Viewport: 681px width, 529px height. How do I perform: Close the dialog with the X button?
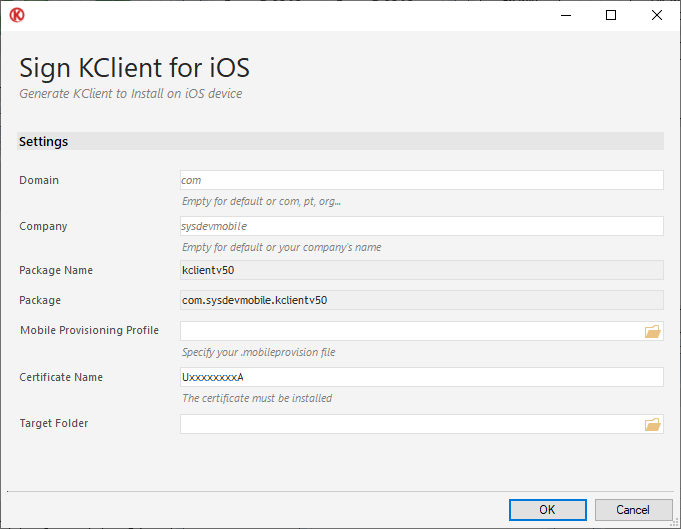tap(657, 15)
